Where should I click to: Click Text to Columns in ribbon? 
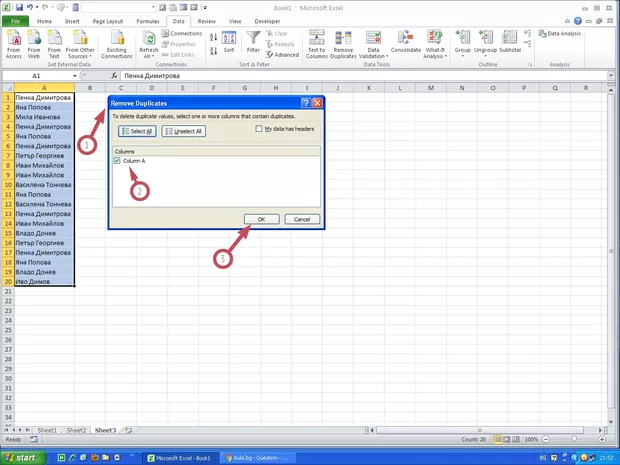[316, 44]
